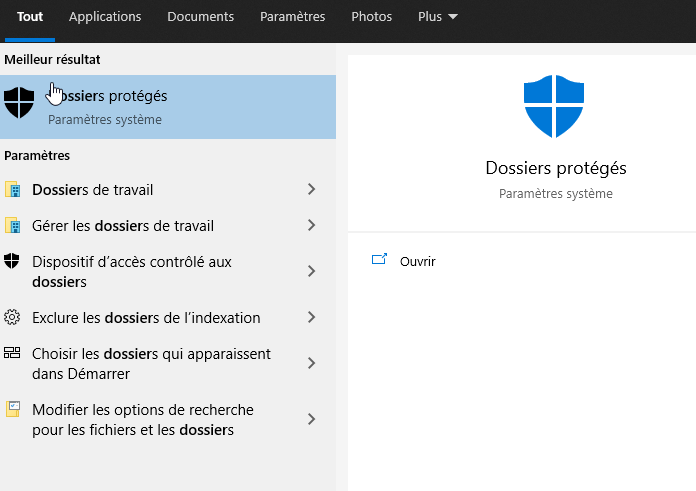
Task: Click Ouvrir to open Dossiers protégés
Action: (x=417, y=261)
